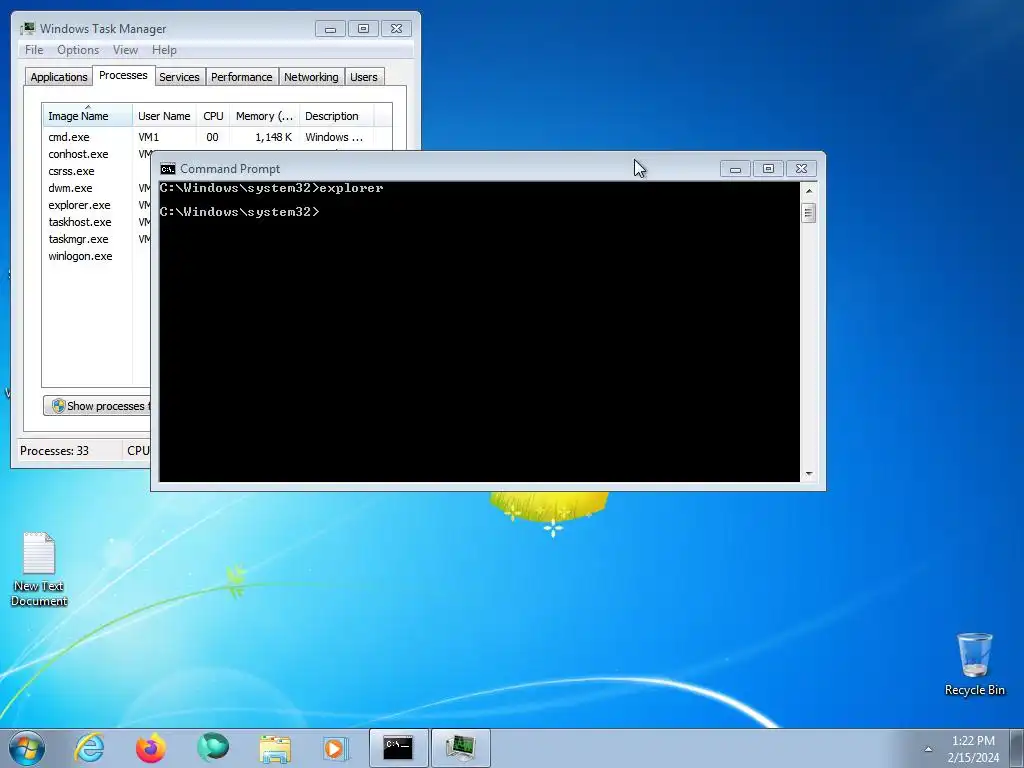Select the cmd.exe process row

click(217, 137)
